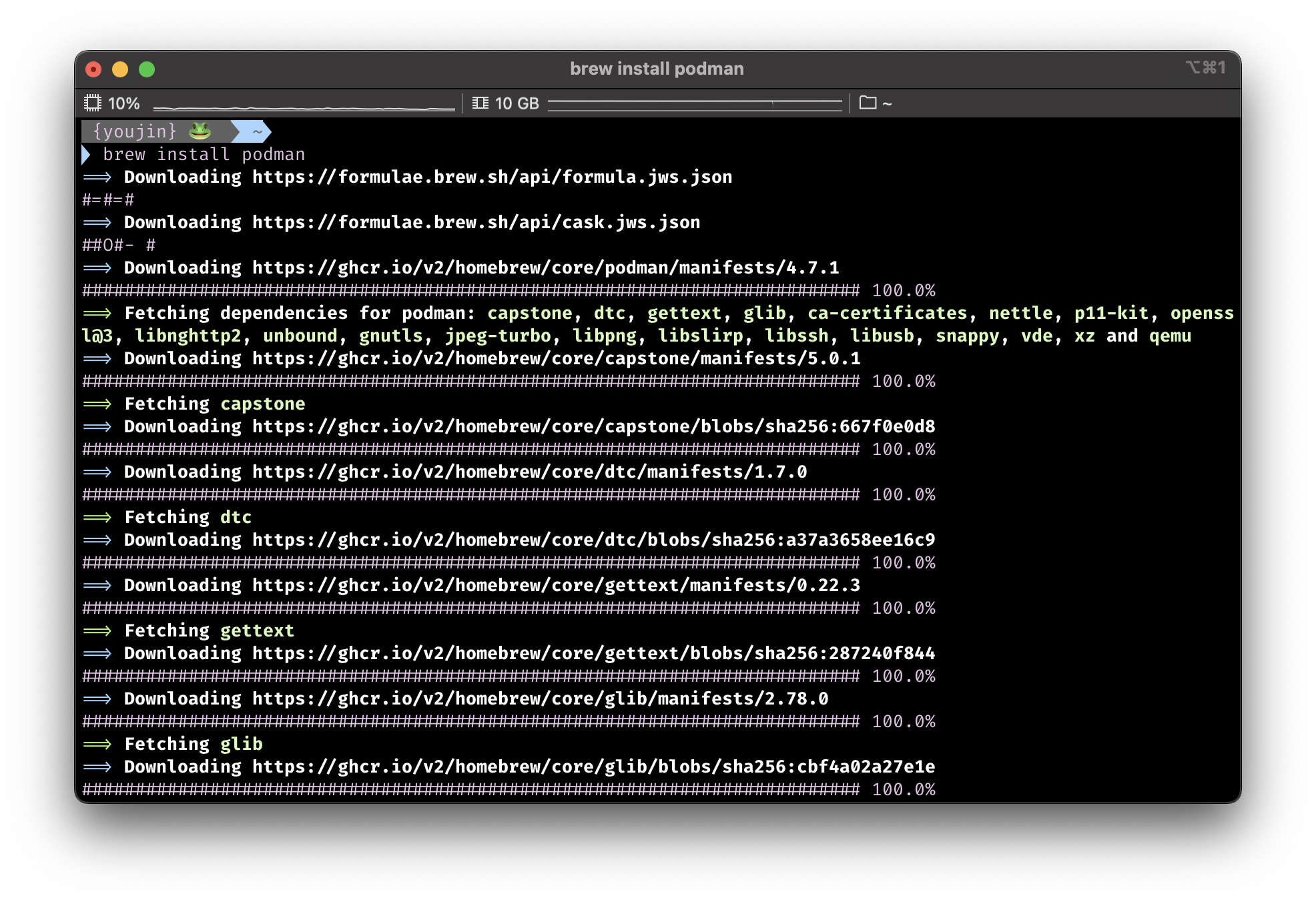
Task: Select the {youjin} username badge in the prompt
Action: coord(137,131)
